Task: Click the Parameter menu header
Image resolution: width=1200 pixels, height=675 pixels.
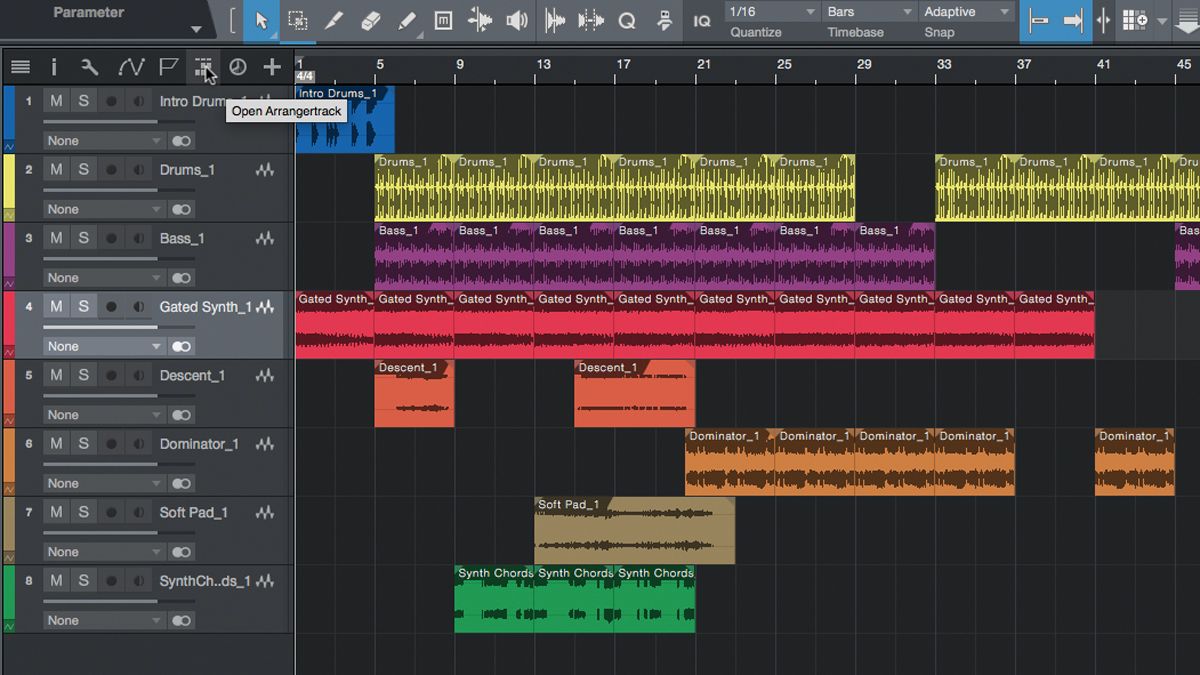Action: pyautogui.click(x=88, y=12)
